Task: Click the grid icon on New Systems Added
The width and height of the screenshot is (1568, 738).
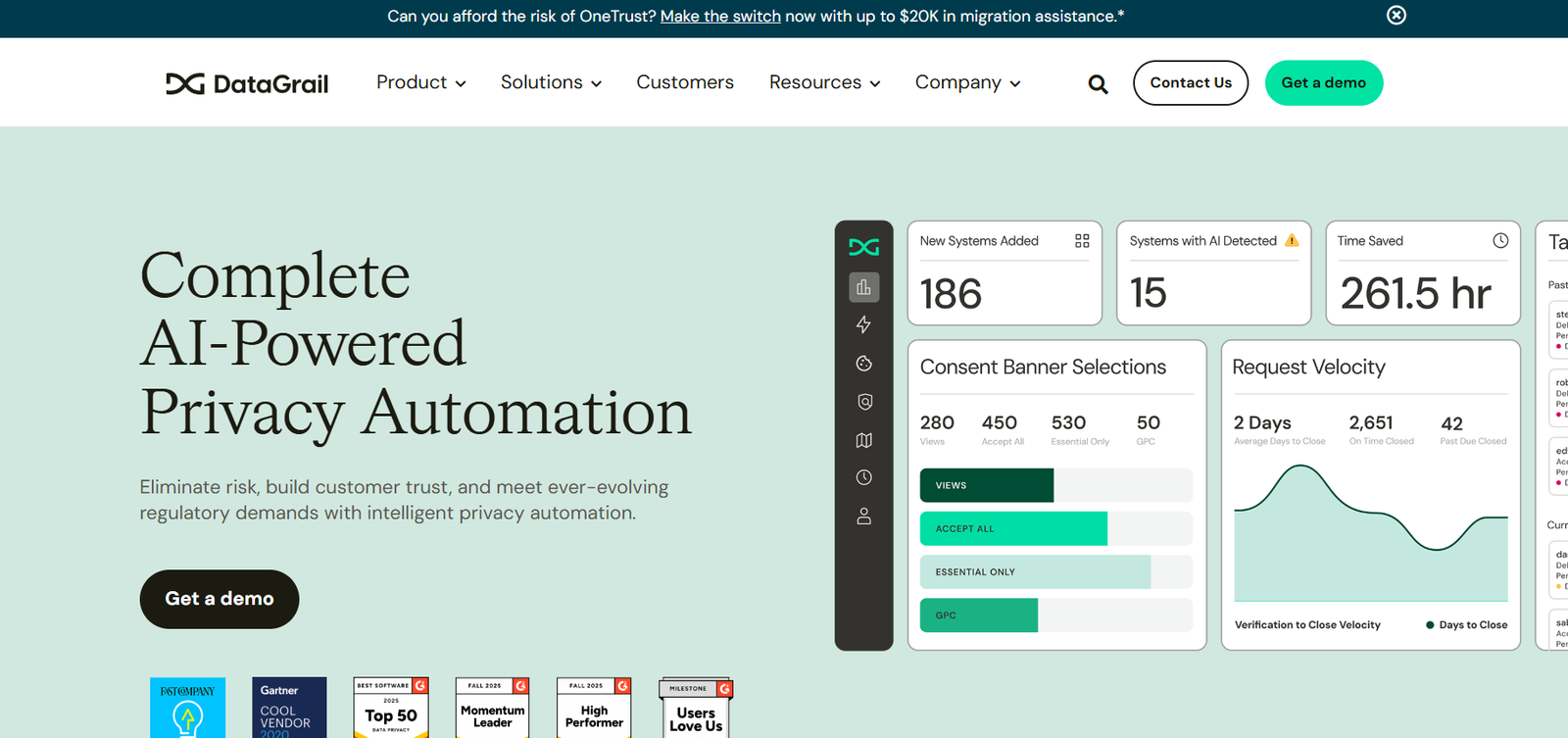Action: (x=1082, y=241)
